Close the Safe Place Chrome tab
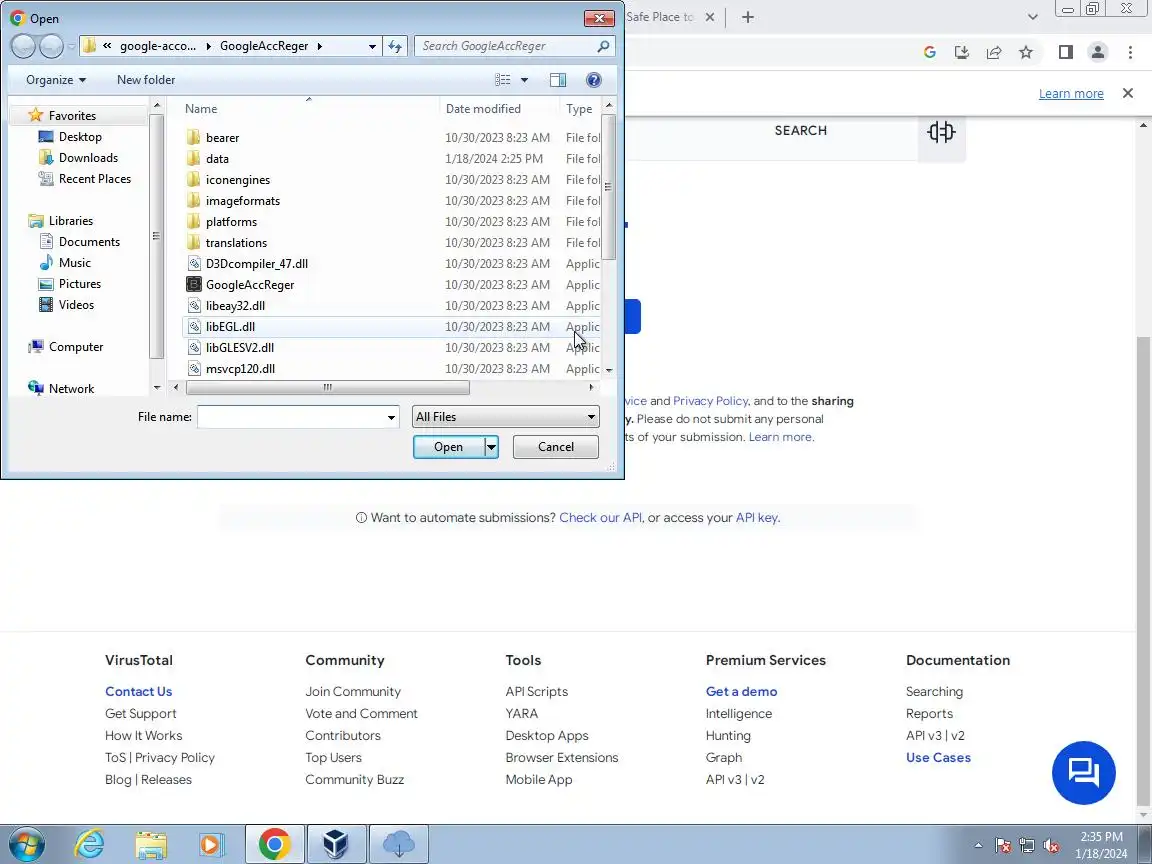 (710, 17)
